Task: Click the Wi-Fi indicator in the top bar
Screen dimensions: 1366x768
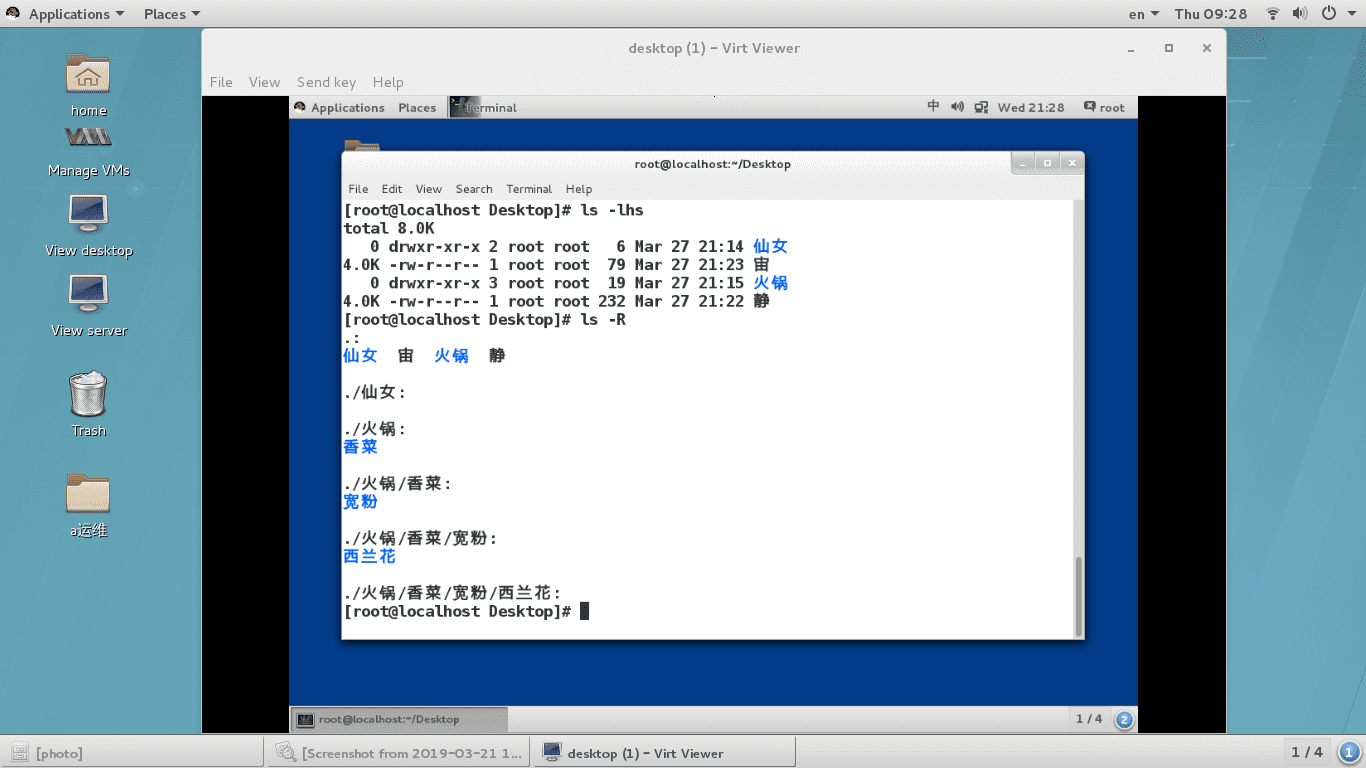Action: click(1272, 13)
